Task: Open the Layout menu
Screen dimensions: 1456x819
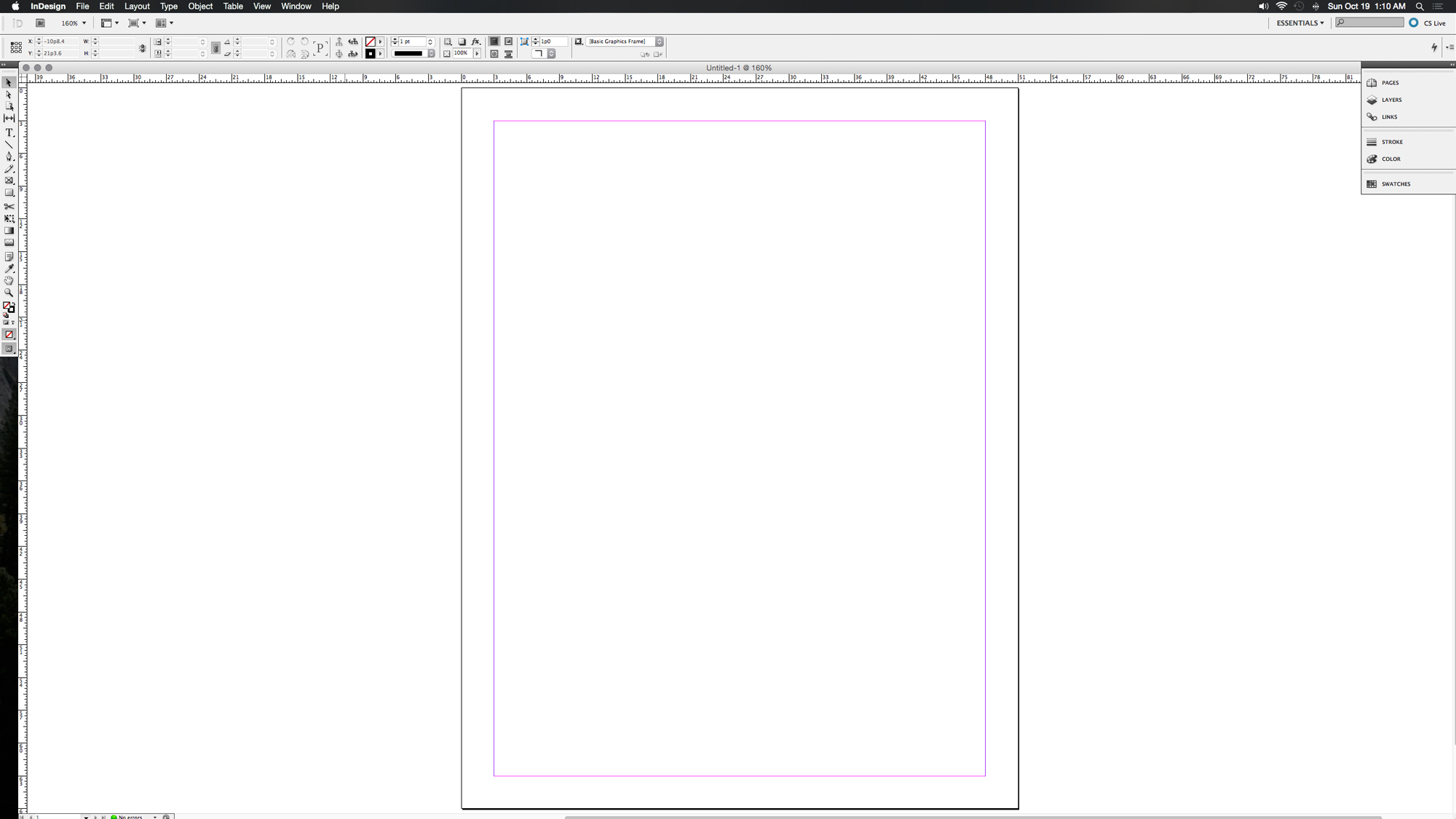Action: click(137, 7)
